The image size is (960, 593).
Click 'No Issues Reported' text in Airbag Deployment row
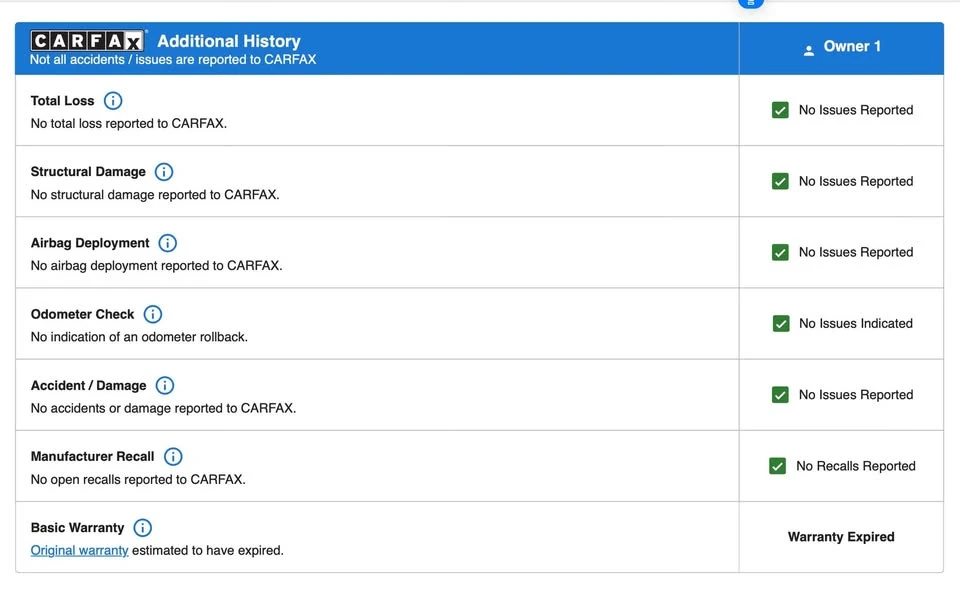click(856, 252)
